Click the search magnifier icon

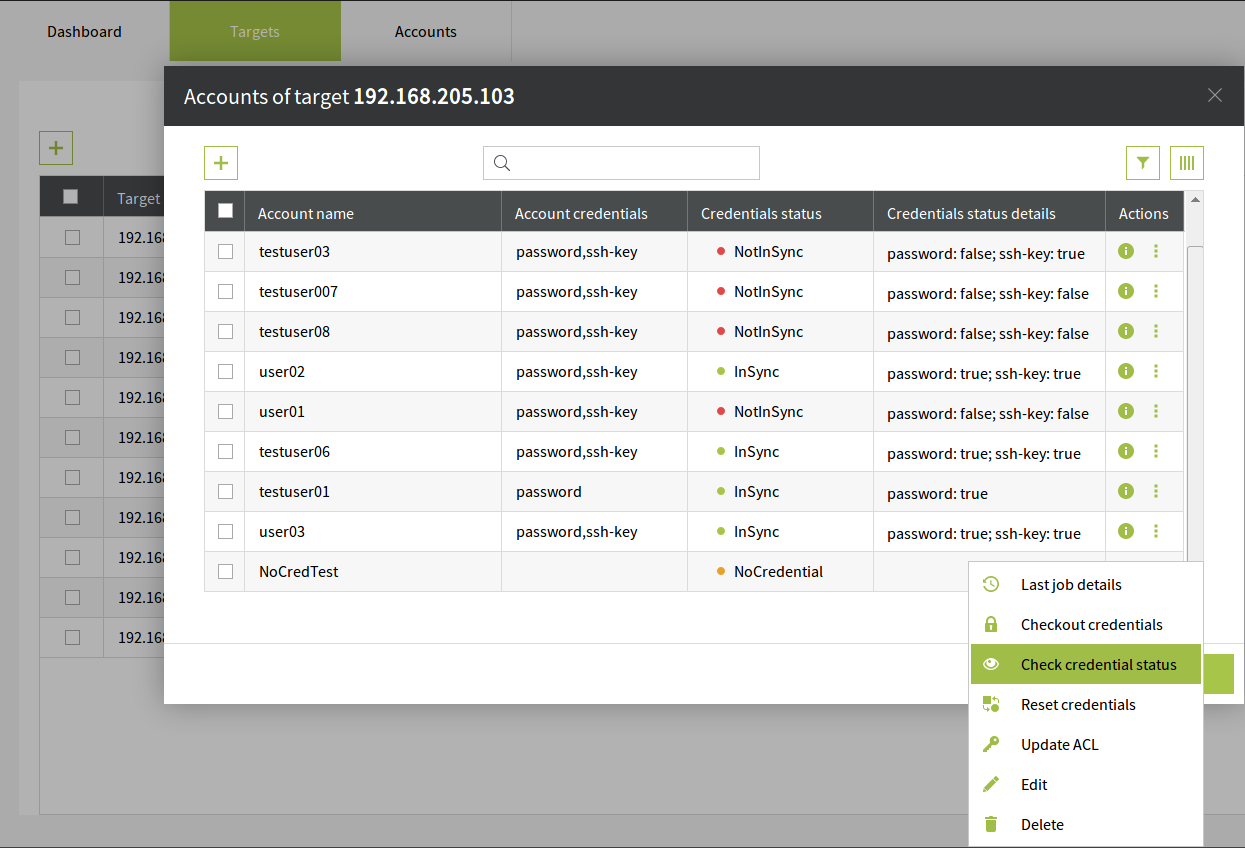[503, 163]
